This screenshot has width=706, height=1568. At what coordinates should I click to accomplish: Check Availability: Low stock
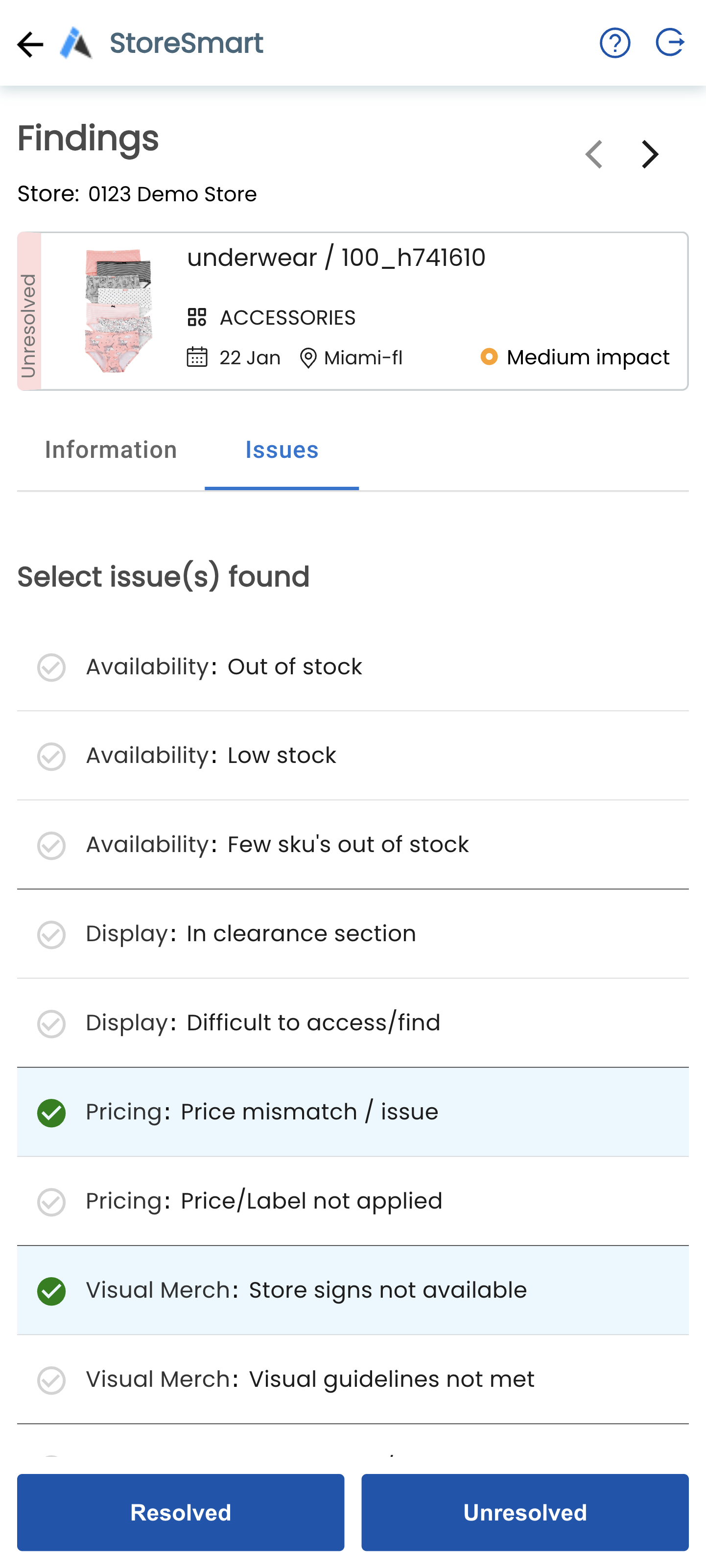pyautogui.click(x=51, y=756)
